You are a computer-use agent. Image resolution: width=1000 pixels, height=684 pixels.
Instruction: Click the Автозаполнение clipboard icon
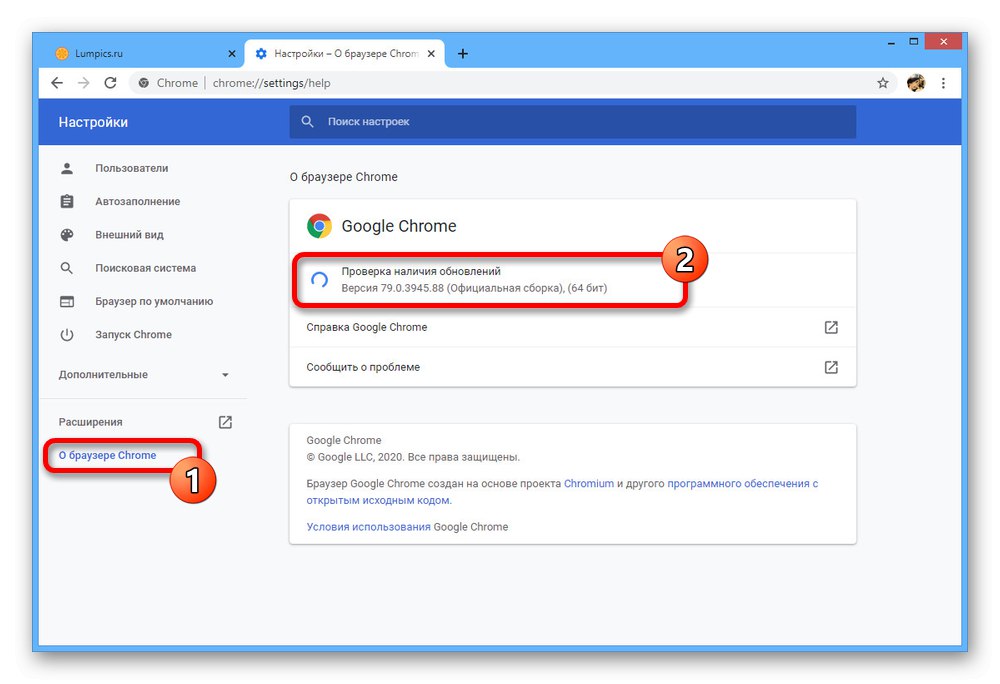click(67, 202)
